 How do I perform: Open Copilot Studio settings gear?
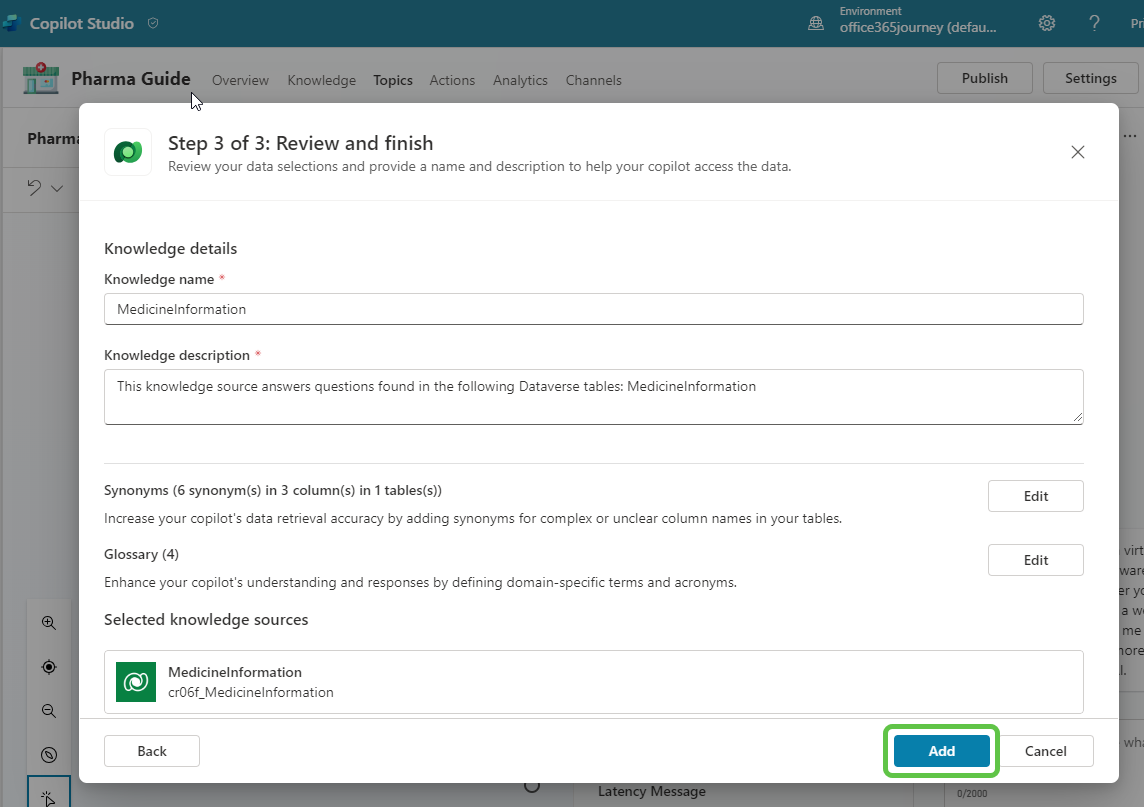(x=1046, y=22)
